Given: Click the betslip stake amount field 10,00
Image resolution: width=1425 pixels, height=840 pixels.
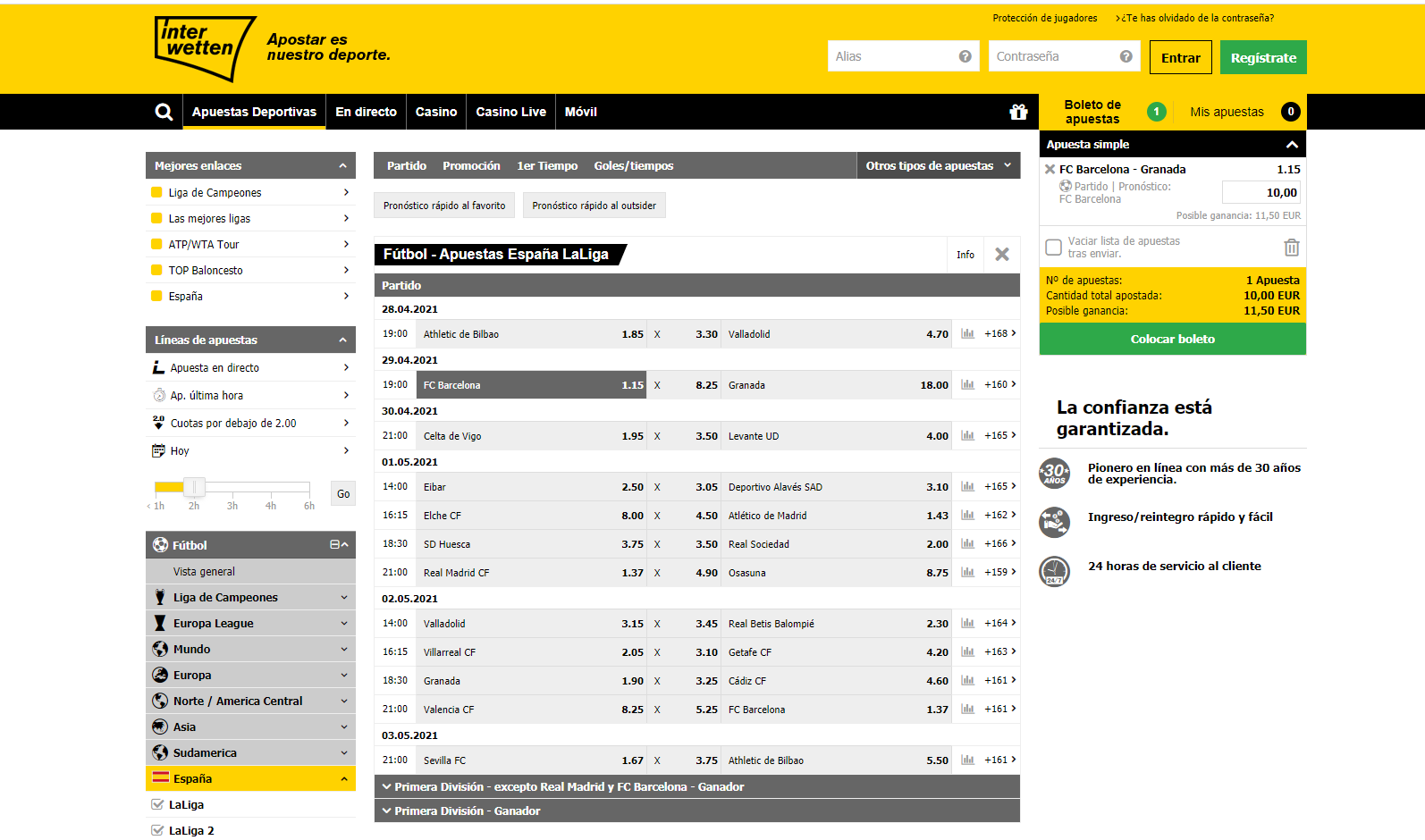Looking at the screenshot, I should (1261, 192).
